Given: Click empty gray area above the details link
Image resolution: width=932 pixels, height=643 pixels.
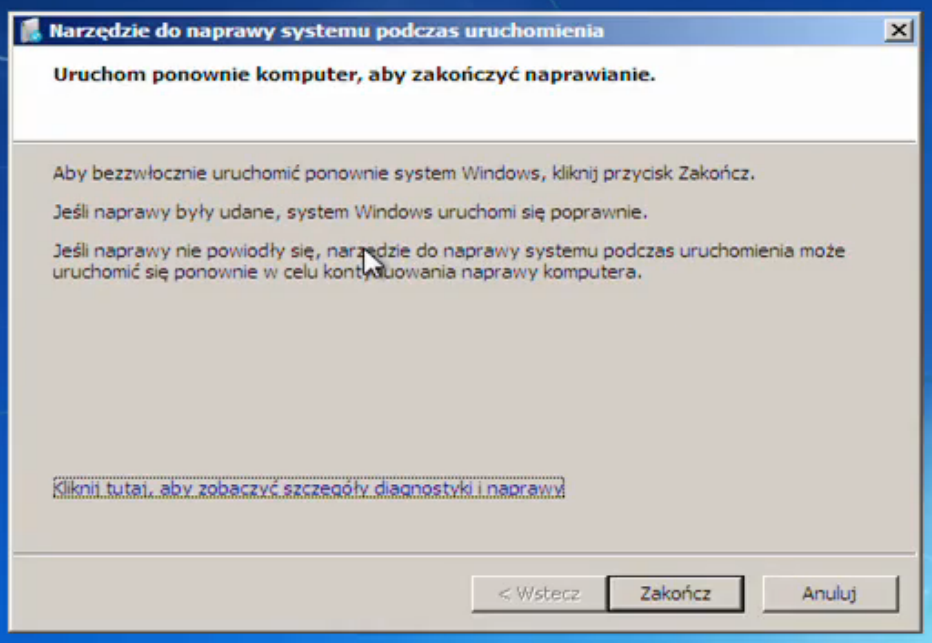Looking at the screenshot, I should [x=464, y=380].
